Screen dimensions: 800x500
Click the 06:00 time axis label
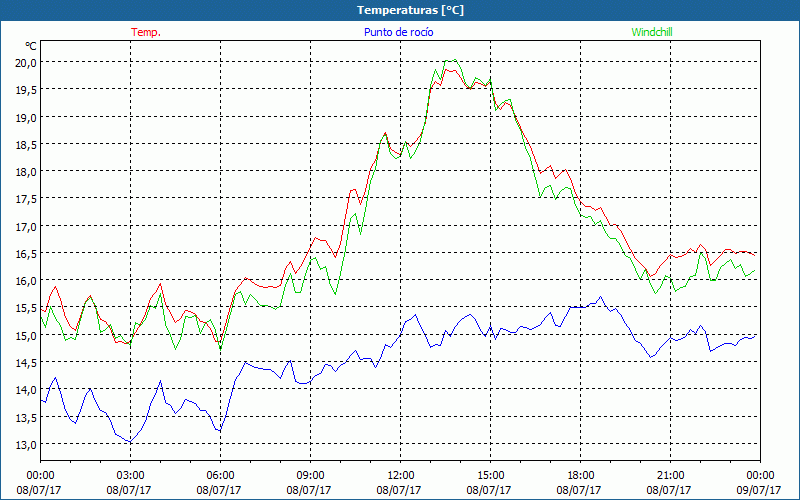coord(220,475)
